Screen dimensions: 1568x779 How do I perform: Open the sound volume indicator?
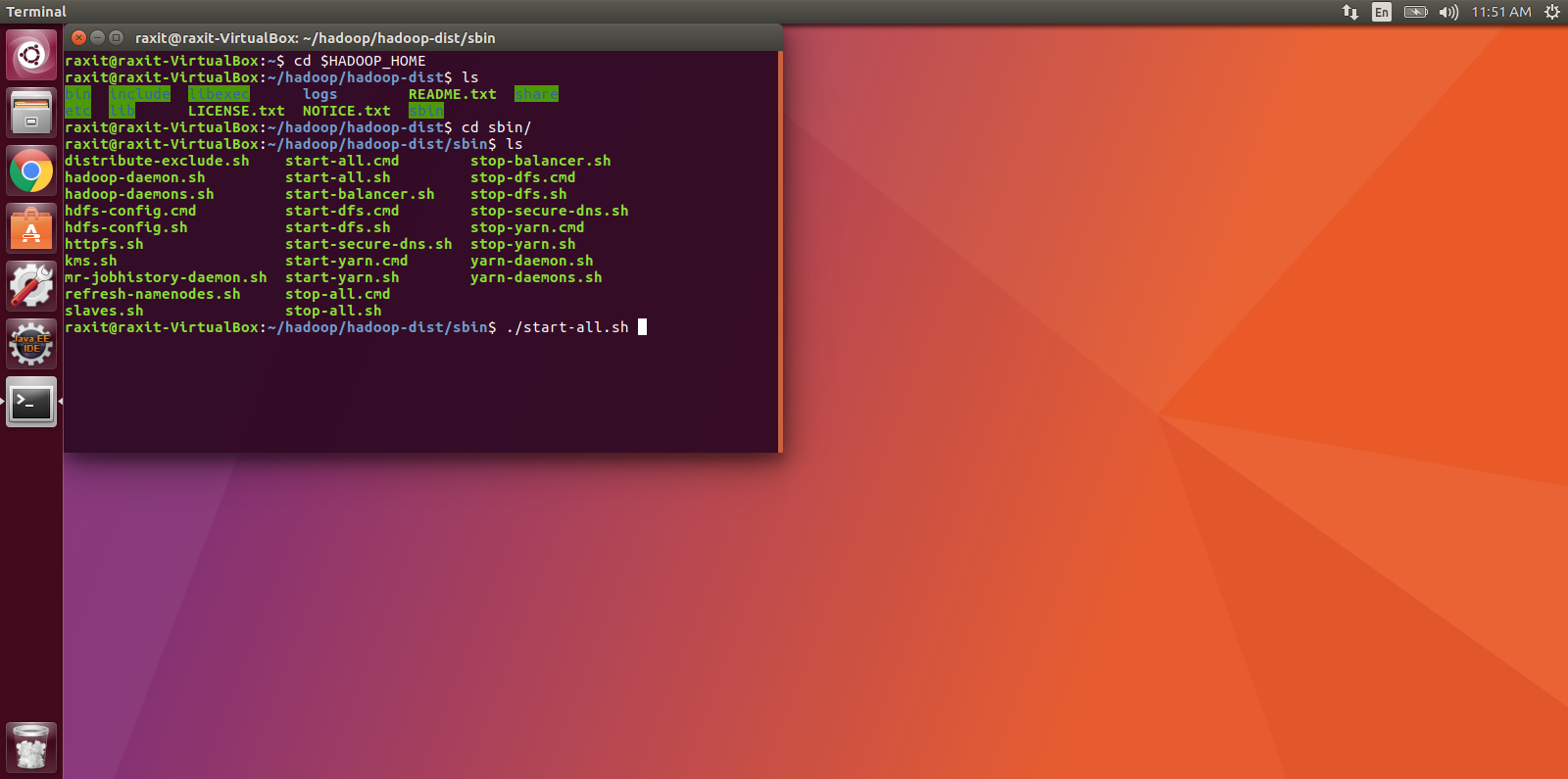tap(1448, 12)
